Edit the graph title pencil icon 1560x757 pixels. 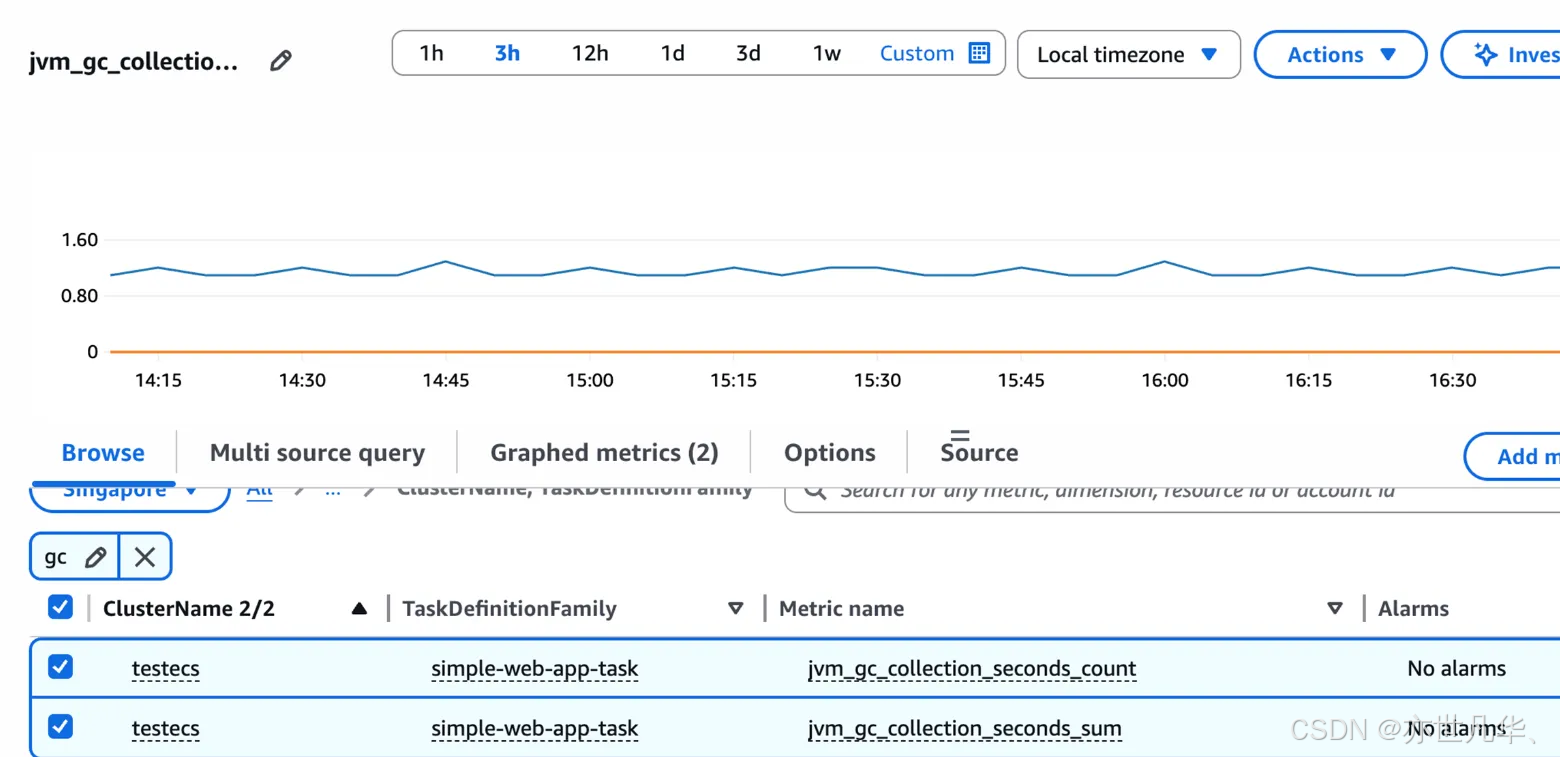281,61
